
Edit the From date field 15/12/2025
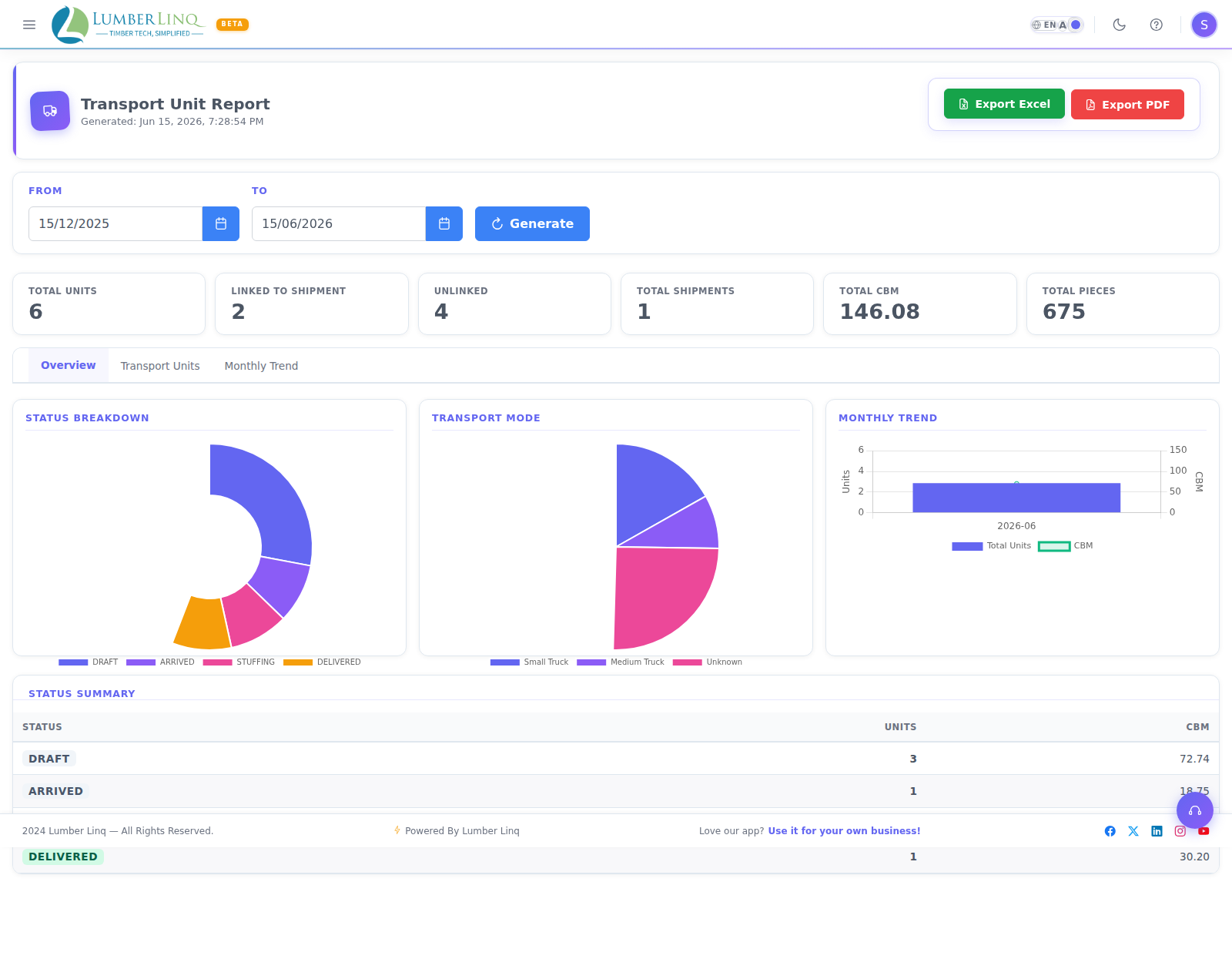coord(115,223)
